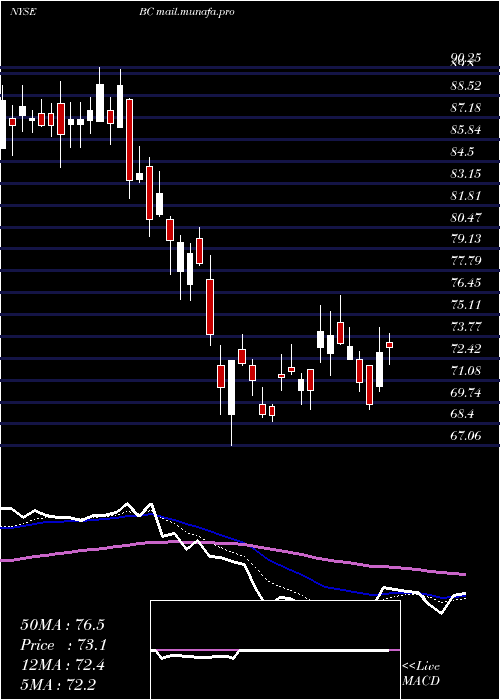Click inside the MACD inset panel
This screenshot has width=500, height=700.
[x=275, y=650]
